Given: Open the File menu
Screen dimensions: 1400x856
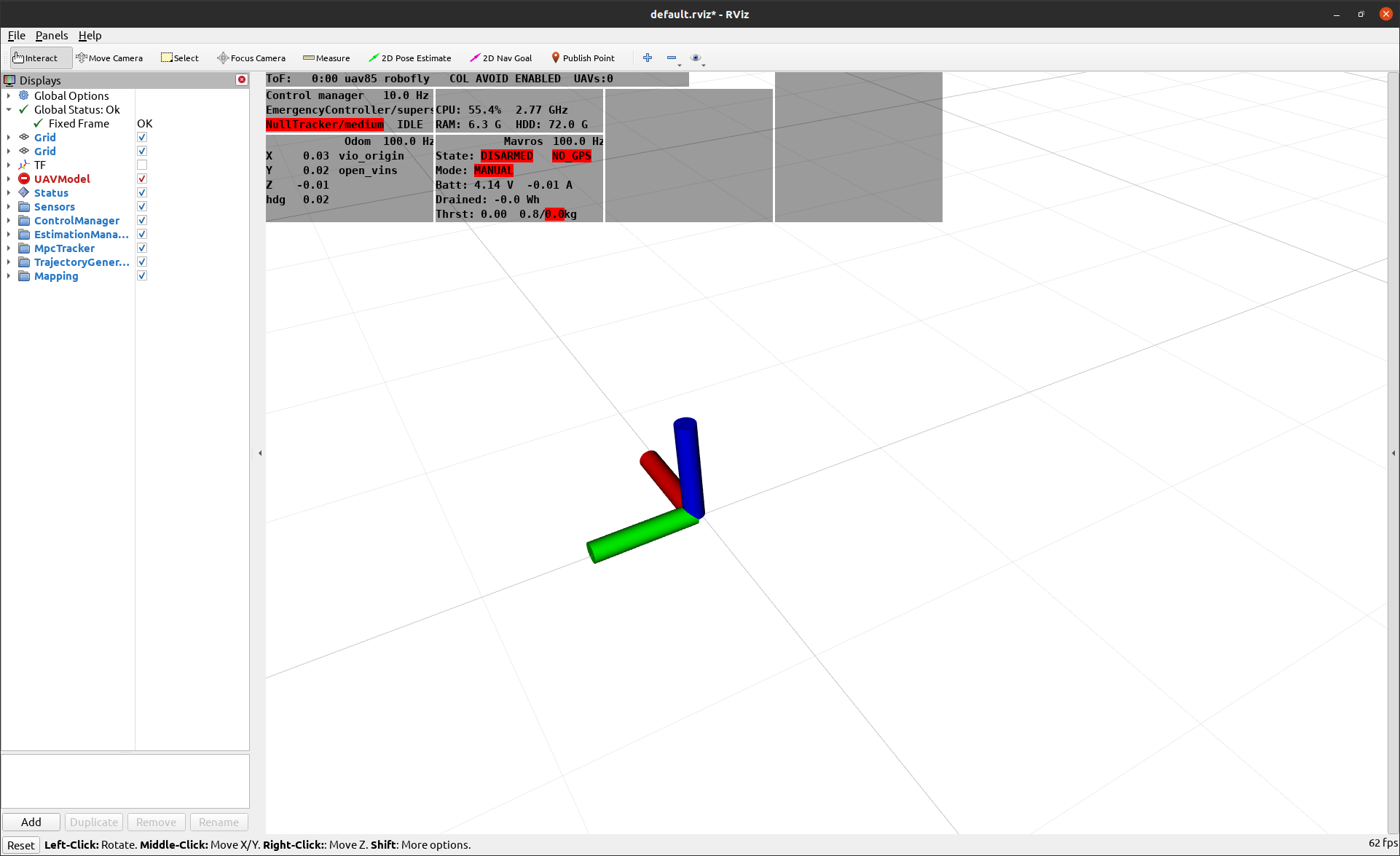Looking at the screenshot, I should (x=17, y=35).
